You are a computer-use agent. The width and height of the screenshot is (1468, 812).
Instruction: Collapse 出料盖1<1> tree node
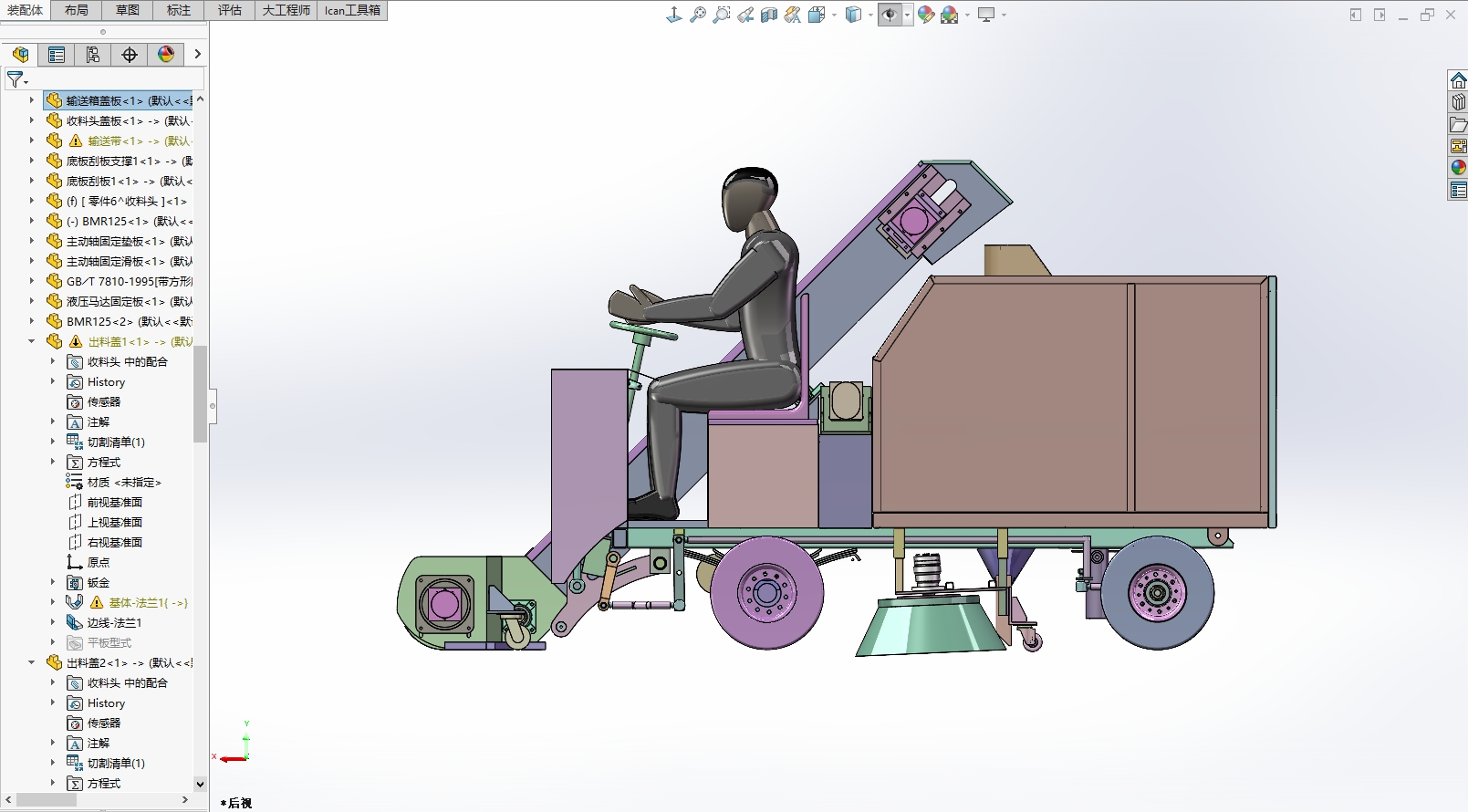pyautogui.click(x=32, y=341)
